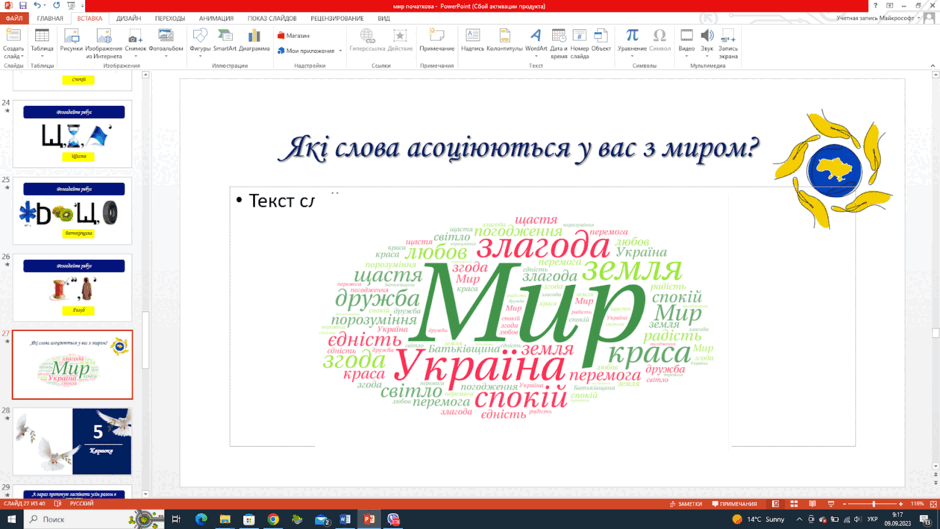Click the spell check icon in status bar
This screenshot has height=529, width=940.
tap(58, 504)
